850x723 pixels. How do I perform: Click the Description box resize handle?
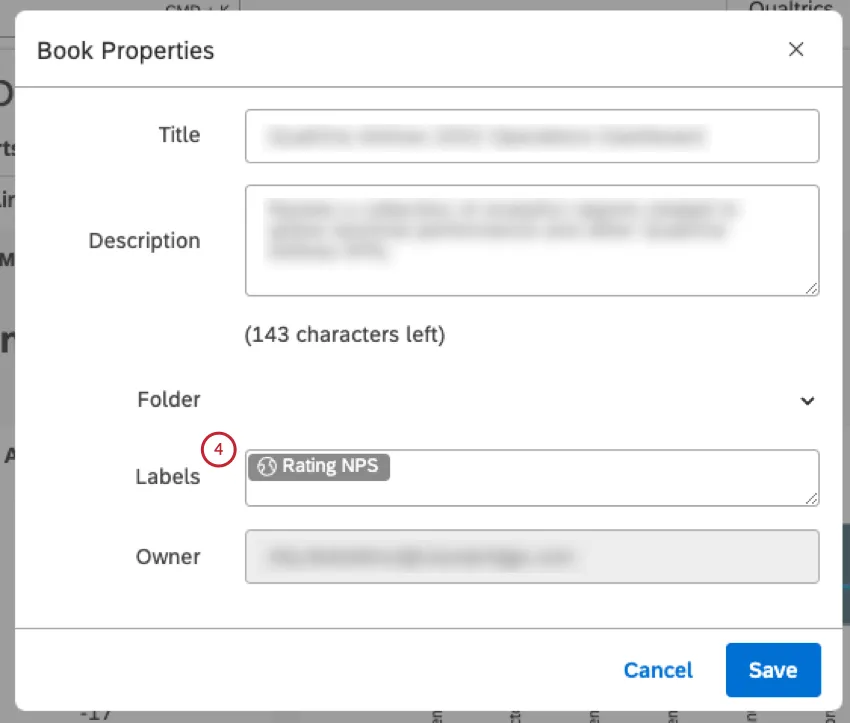click(x=811, y=288)
